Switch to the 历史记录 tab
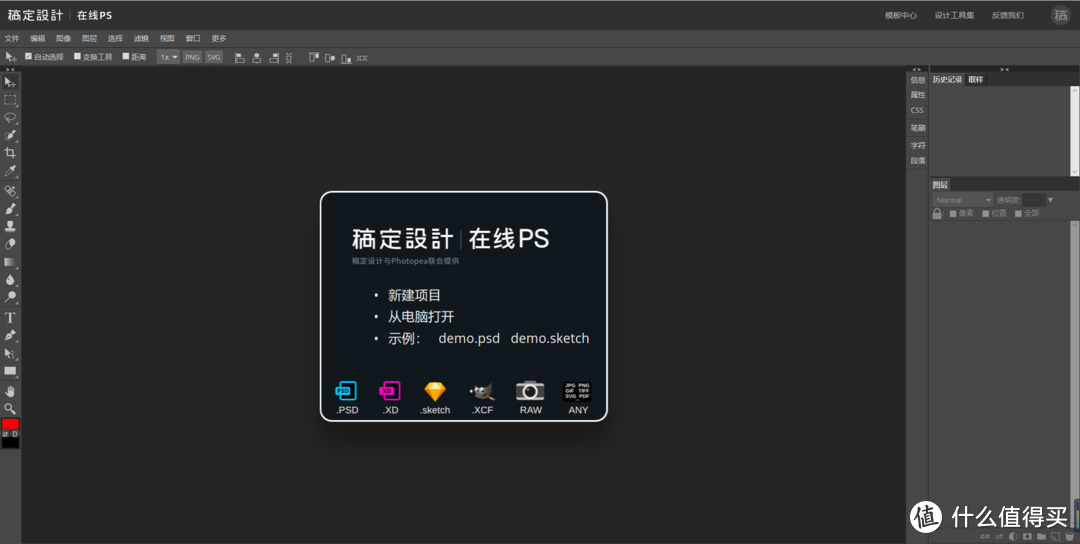1080x544 pixels. (947, 80)
